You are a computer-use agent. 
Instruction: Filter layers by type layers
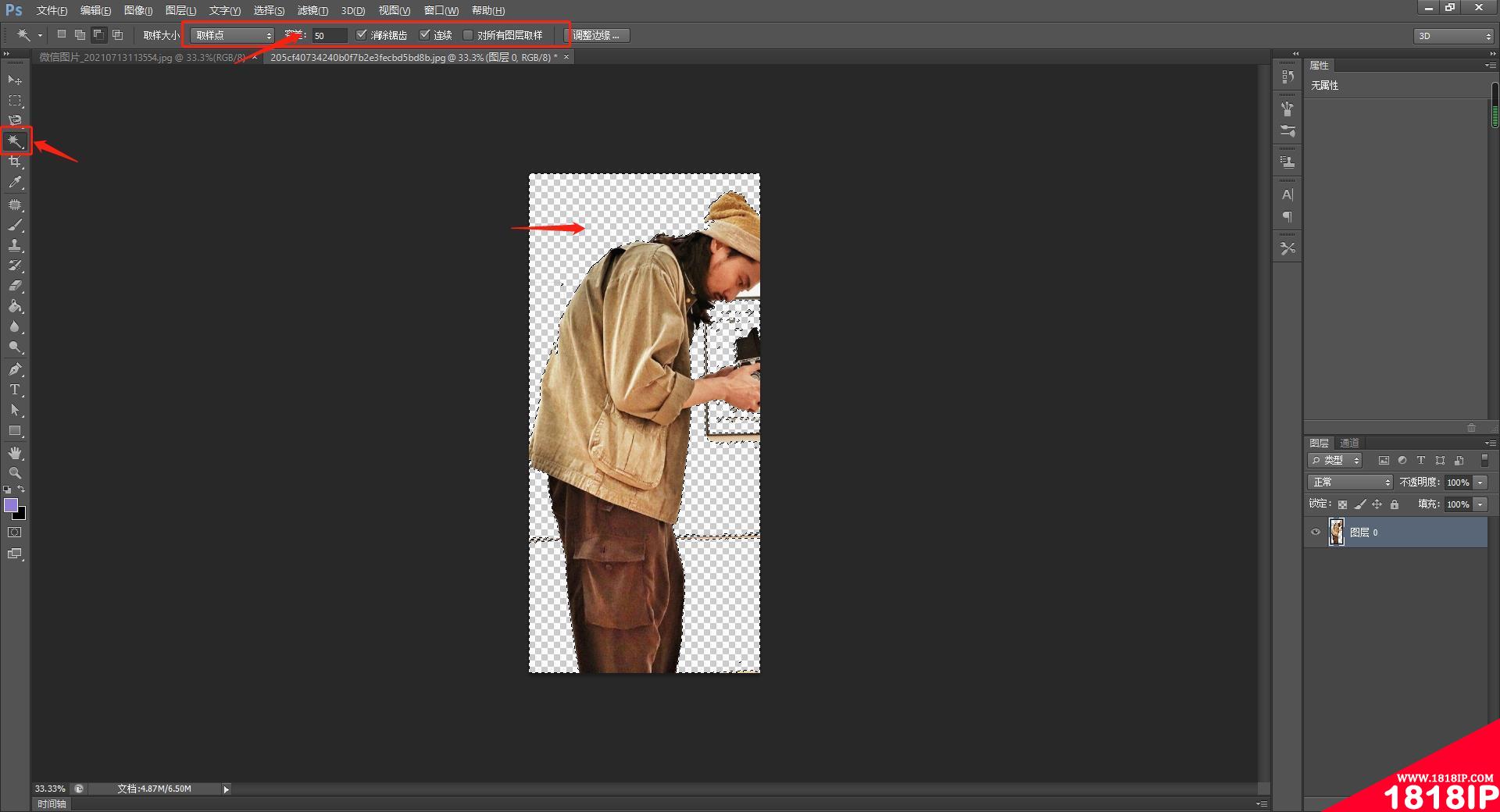click(x=1421, y=461)
